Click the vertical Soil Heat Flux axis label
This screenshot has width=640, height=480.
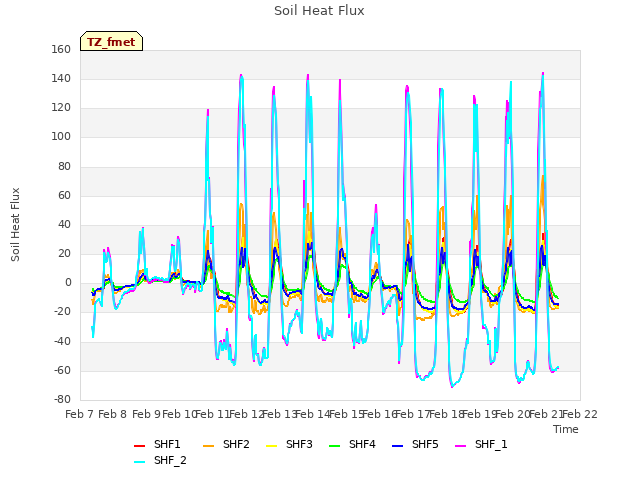point(15,224)
